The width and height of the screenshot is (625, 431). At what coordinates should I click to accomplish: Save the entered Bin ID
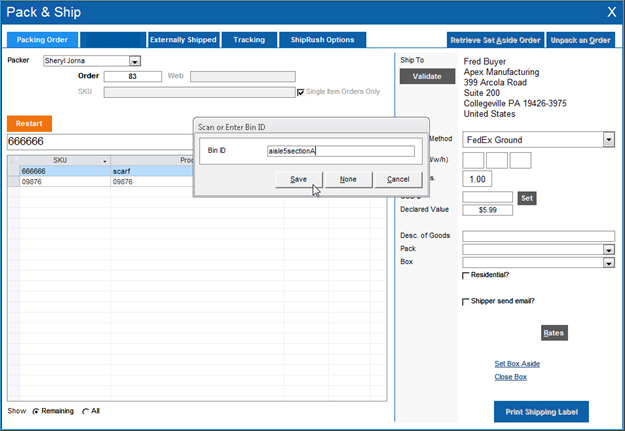pyautogui.click(x=298, y=179)
